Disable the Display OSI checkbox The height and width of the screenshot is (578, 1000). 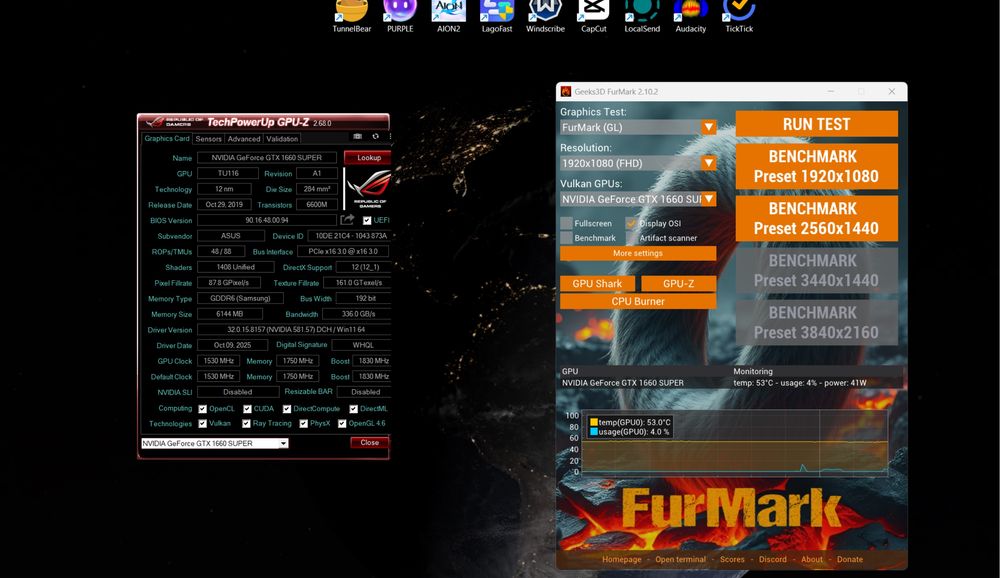(x=631, y=223)
